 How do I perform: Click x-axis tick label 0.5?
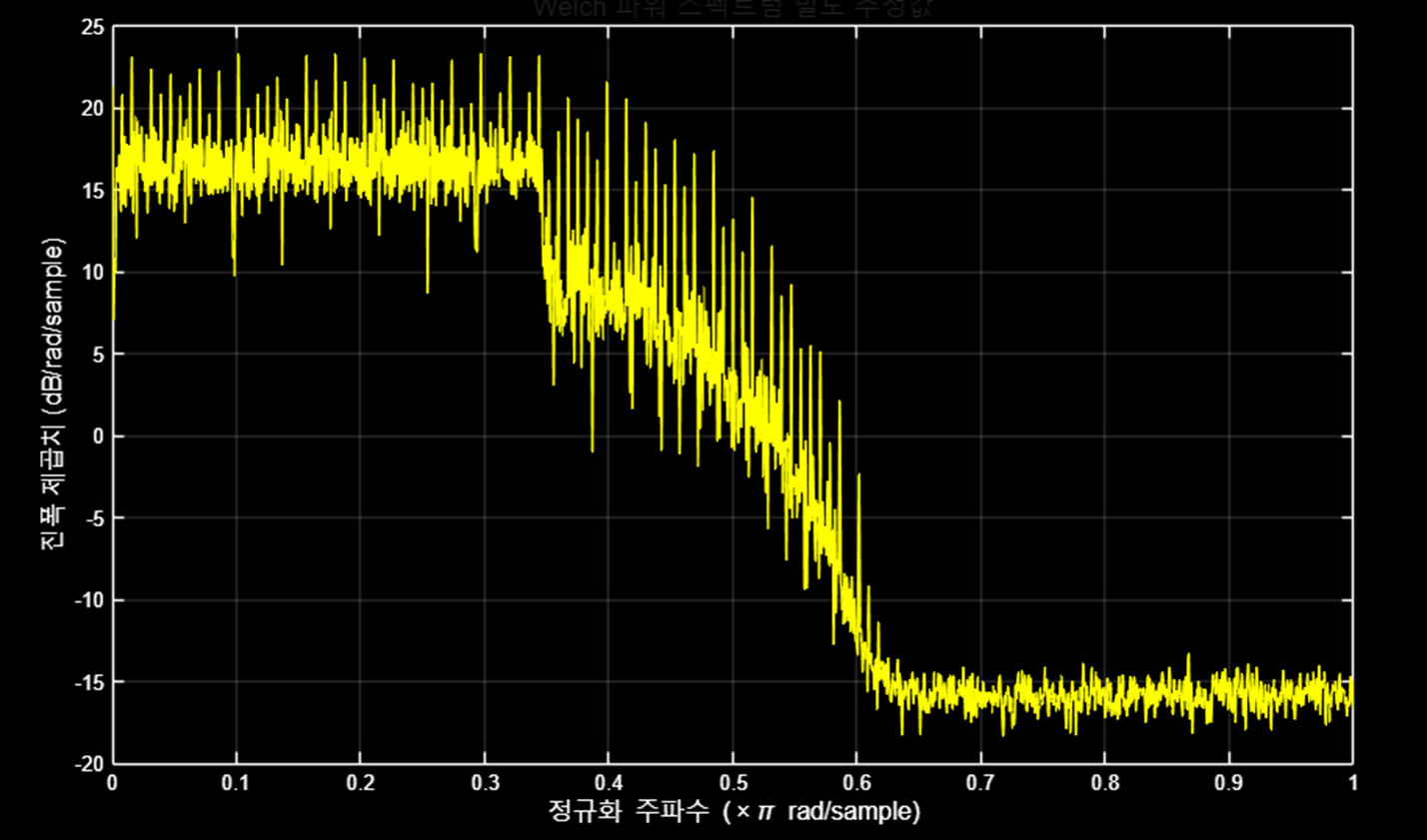pyautogui.click(x=732, y=784)
